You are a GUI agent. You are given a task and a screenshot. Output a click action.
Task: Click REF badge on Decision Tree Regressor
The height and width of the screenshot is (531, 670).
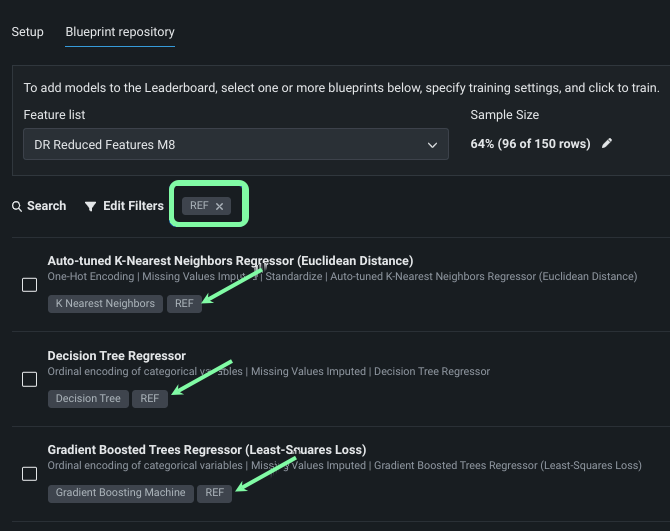pos(150,398)
